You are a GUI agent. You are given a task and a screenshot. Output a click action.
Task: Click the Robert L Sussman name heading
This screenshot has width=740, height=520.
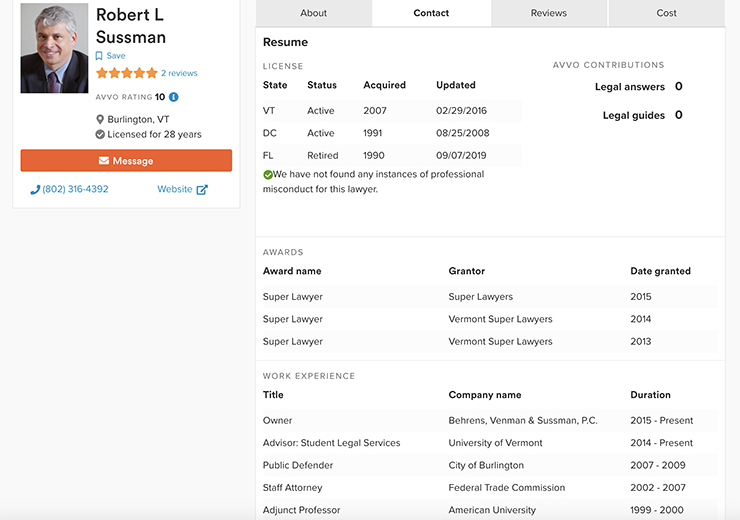click(131, 26)
